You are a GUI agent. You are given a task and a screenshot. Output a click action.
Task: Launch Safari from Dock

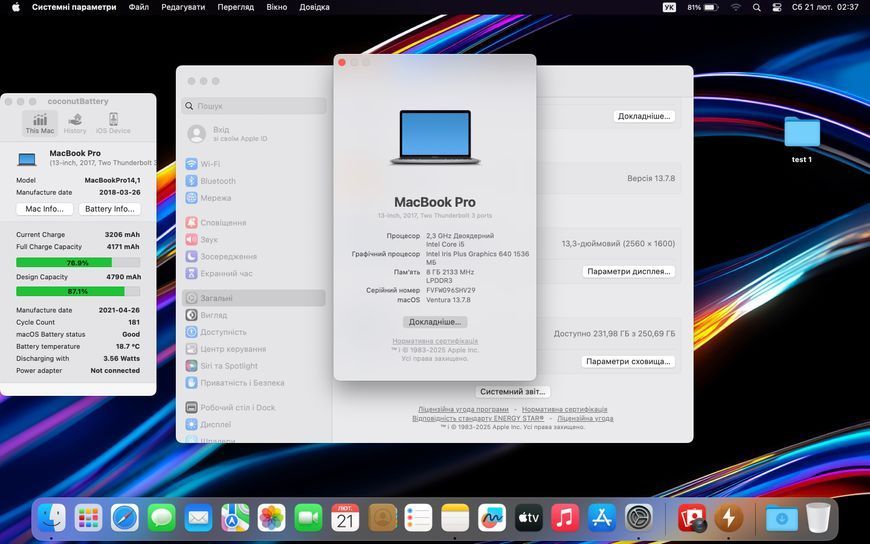pos(125,518)
